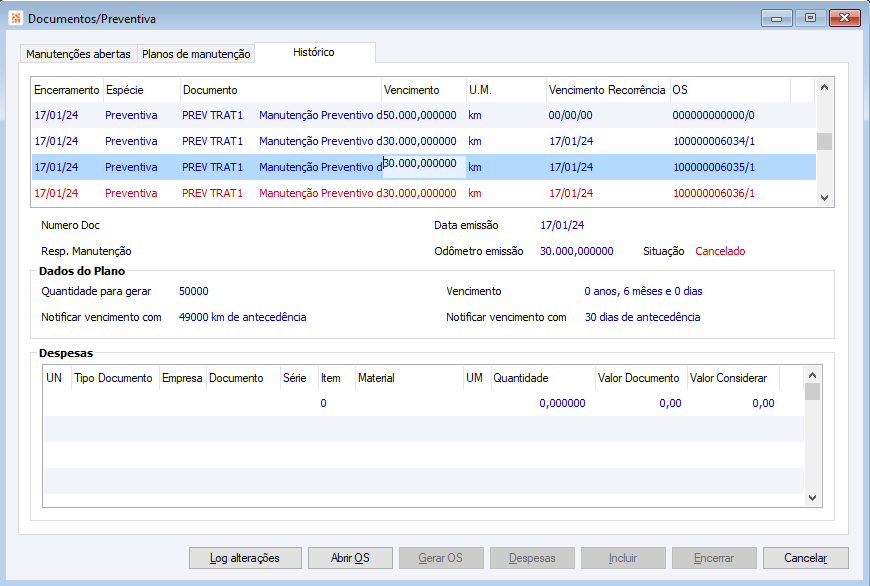
Task: Open the Planos de manutenção tab
Action: tap(196, 54)
